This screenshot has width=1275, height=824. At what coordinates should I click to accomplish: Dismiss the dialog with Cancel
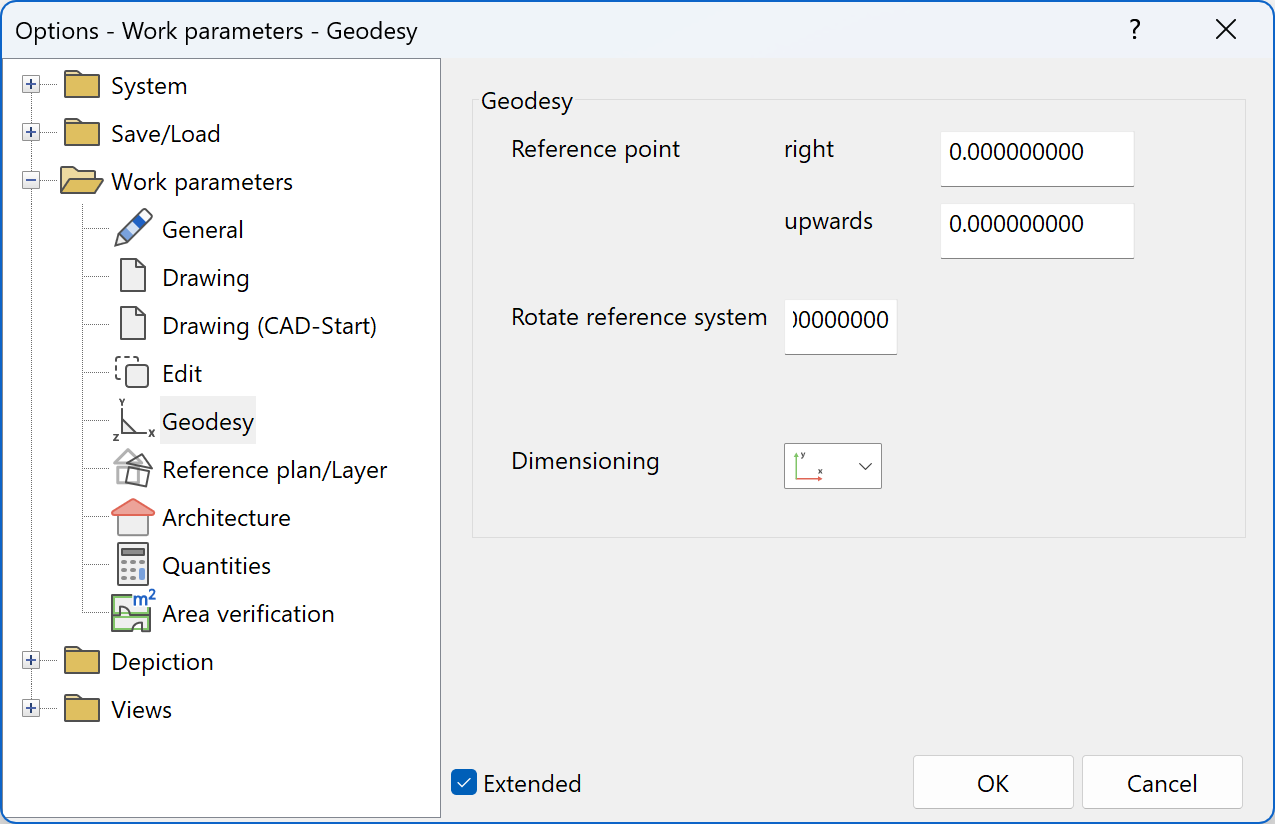click(x=1162, y=782)
